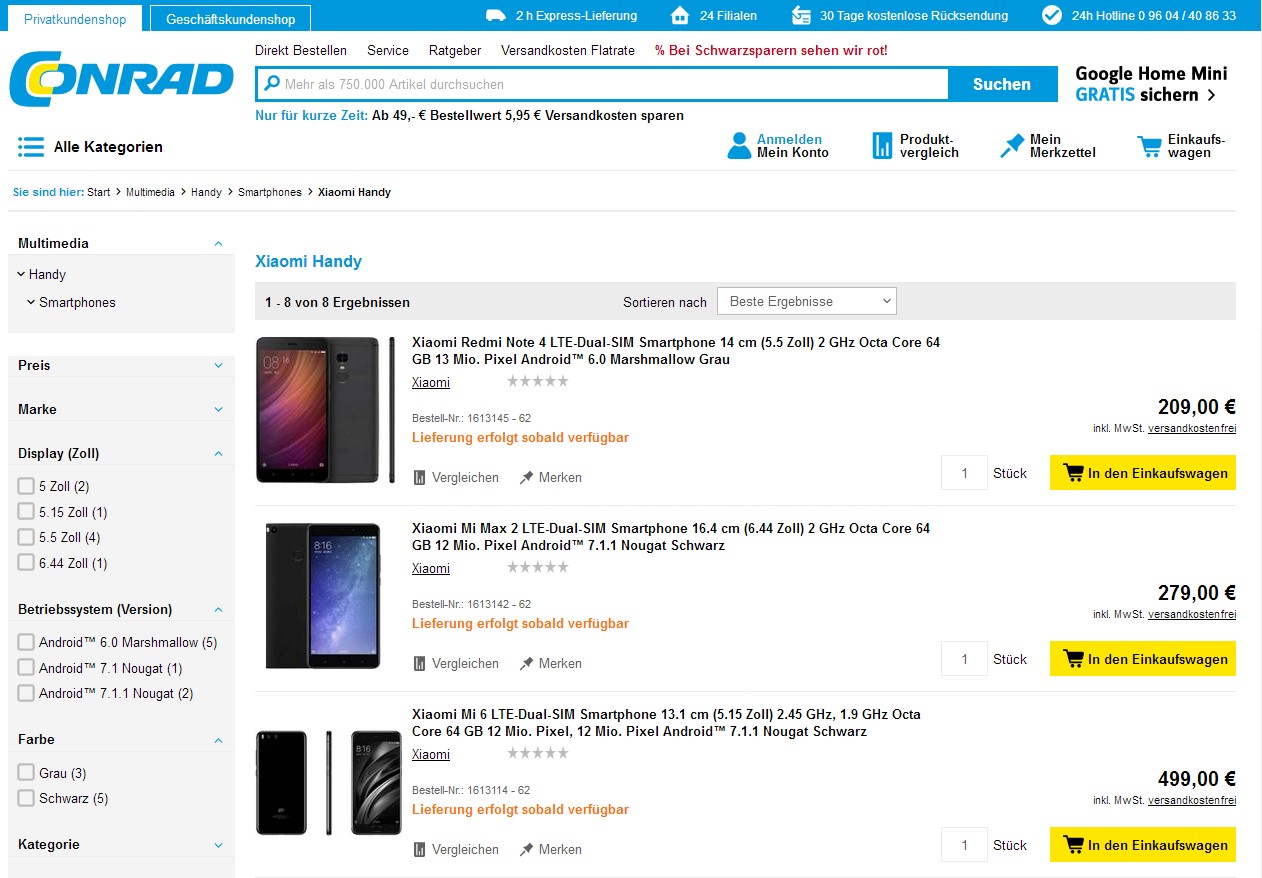Click the 24h Hotline checkmark icon

1051,15
